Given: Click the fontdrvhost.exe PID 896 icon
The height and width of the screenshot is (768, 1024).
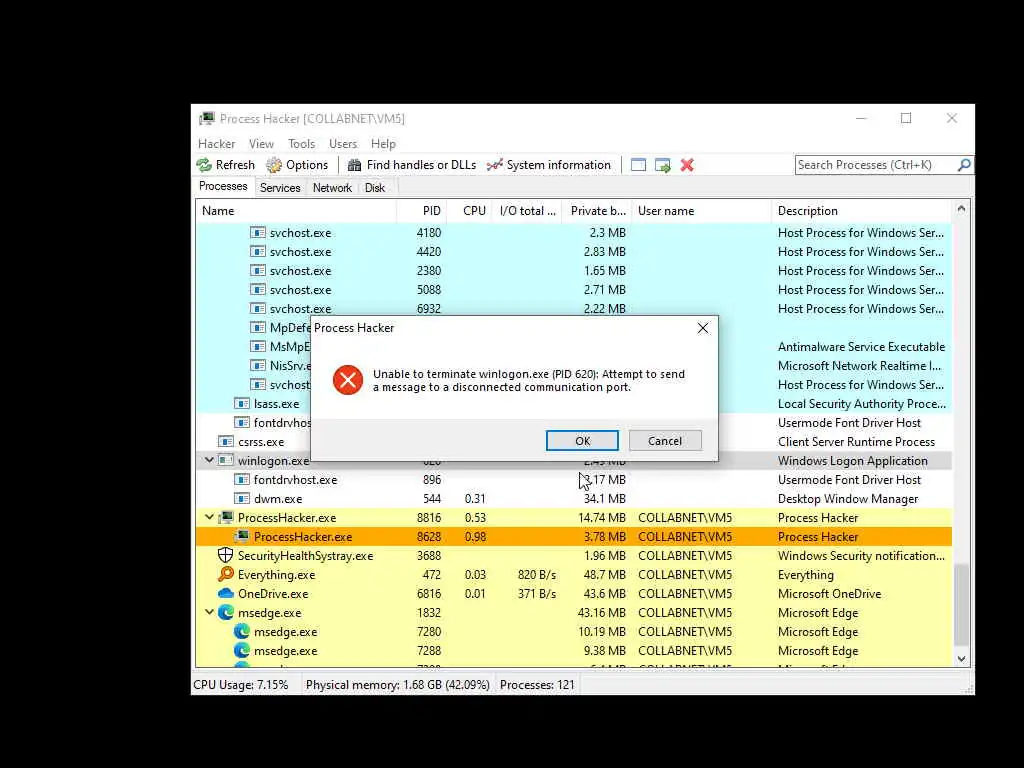Looking at the screenshot, I should pos(242,479).
